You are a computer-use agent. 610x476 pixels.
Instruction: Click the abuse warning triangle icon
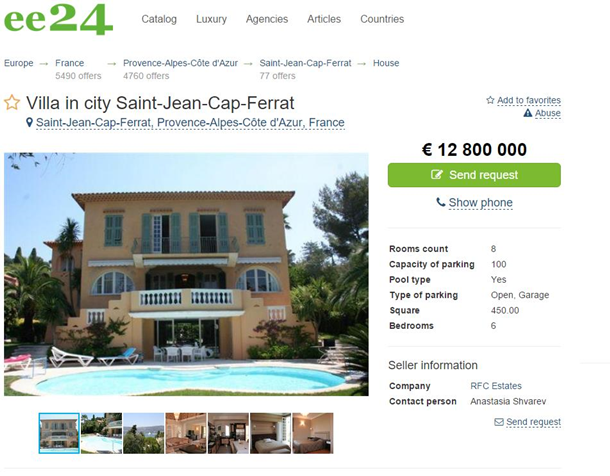pos(527,113)
